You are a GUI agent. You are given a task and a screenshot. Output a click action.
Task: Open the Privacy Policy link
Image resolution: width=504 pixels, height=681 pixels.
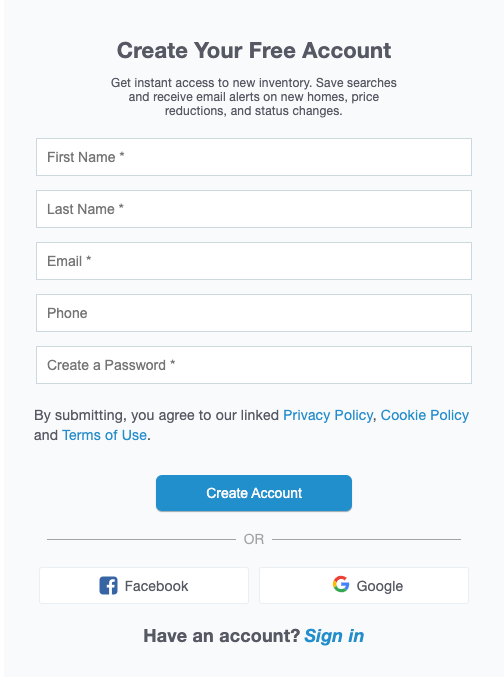point(328,415)
